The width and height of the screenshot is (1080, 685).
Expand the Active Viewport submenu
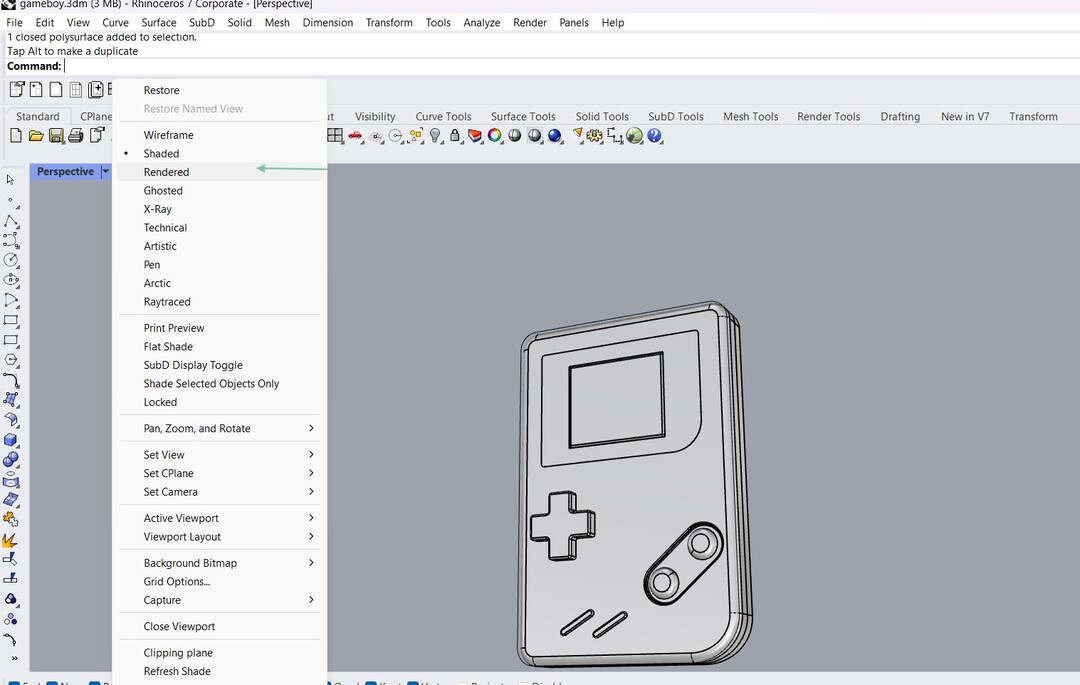tap(219, 518)
